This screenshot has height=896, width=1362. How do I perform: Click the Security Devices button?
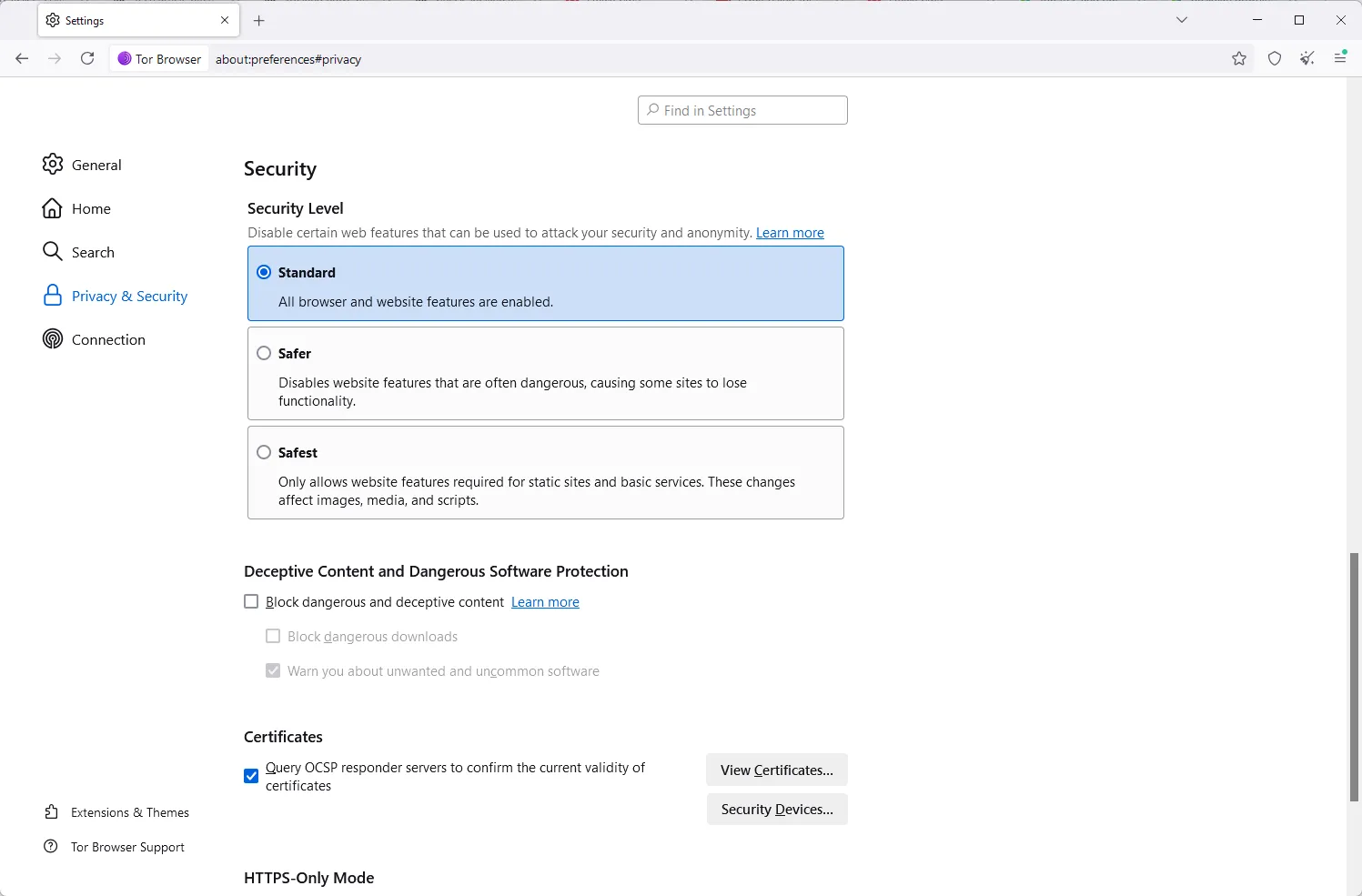click(776, 810)
